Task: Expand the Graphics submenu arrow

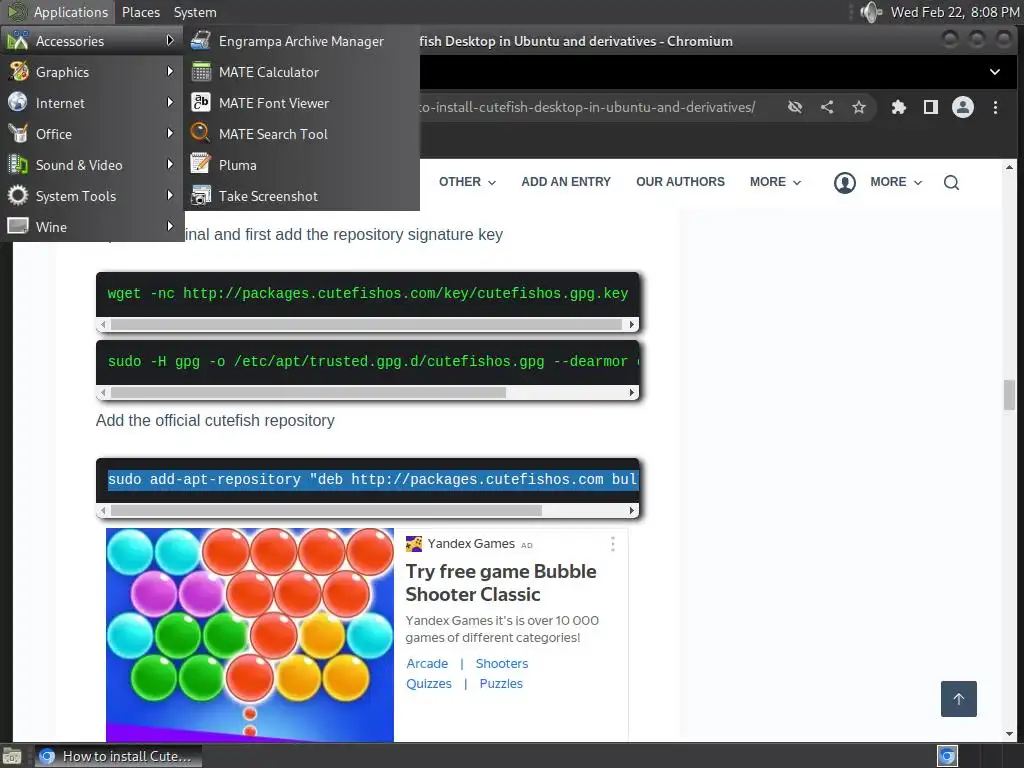Action: pos(170,71)
